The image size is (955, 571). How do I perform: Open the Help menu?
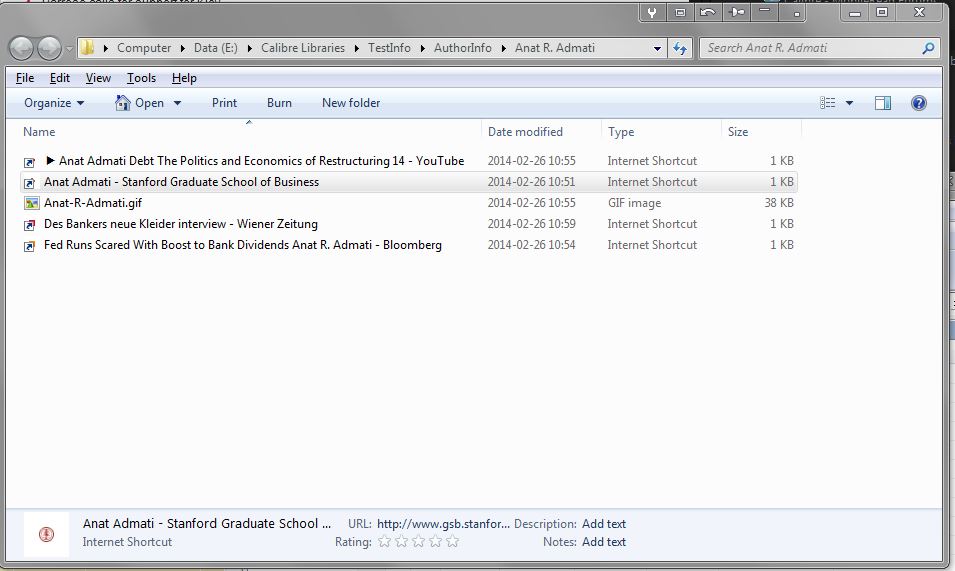tap(184, 78)
